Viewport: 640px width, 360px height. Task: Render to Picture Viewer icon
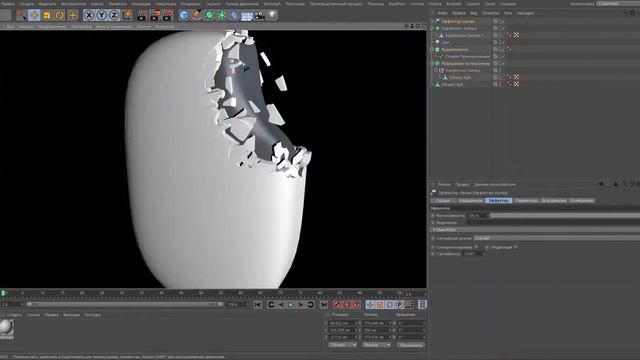(155, 16)
